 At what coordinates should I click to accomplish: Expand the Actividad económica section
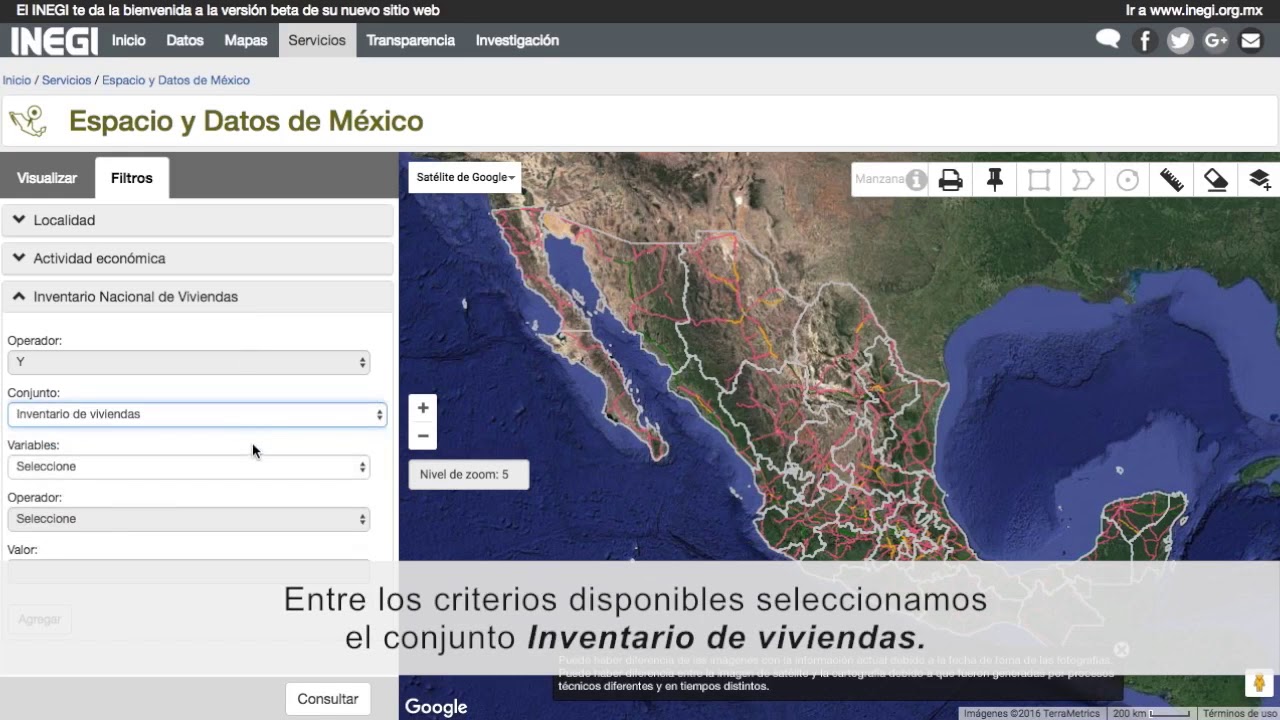pos(198,258)
